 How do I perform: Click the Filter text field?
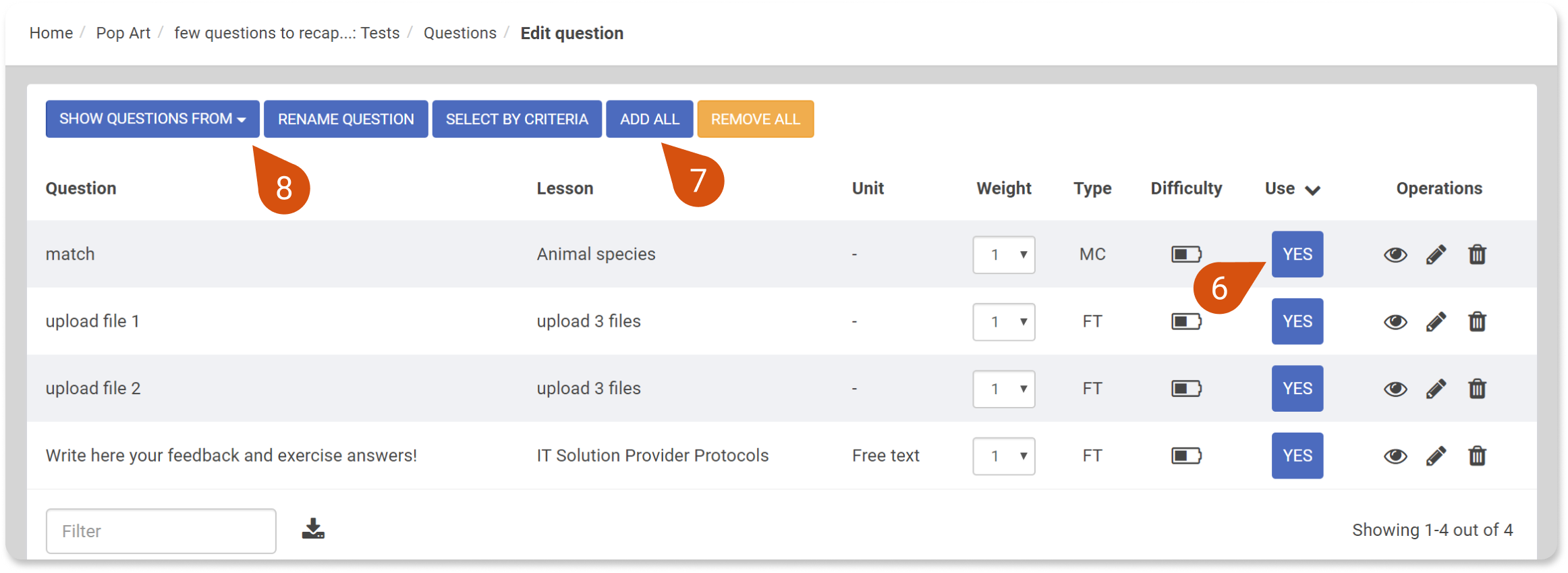tap(161, 531)
